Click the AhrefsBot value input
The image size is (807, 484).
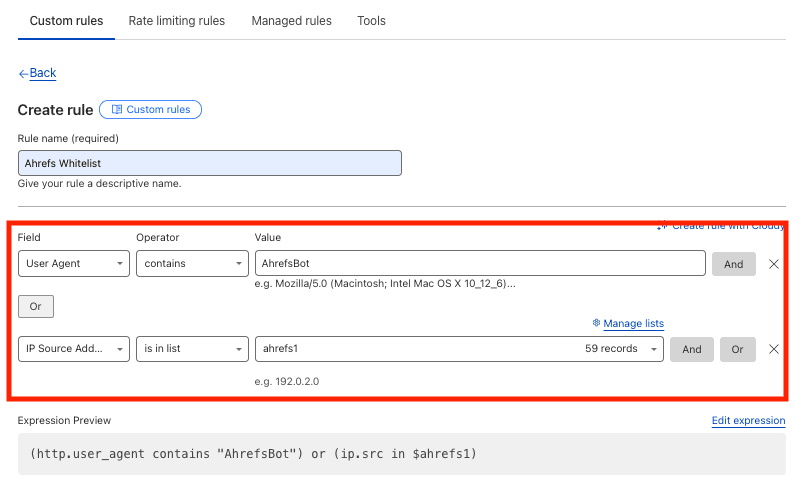pos(480,263)
